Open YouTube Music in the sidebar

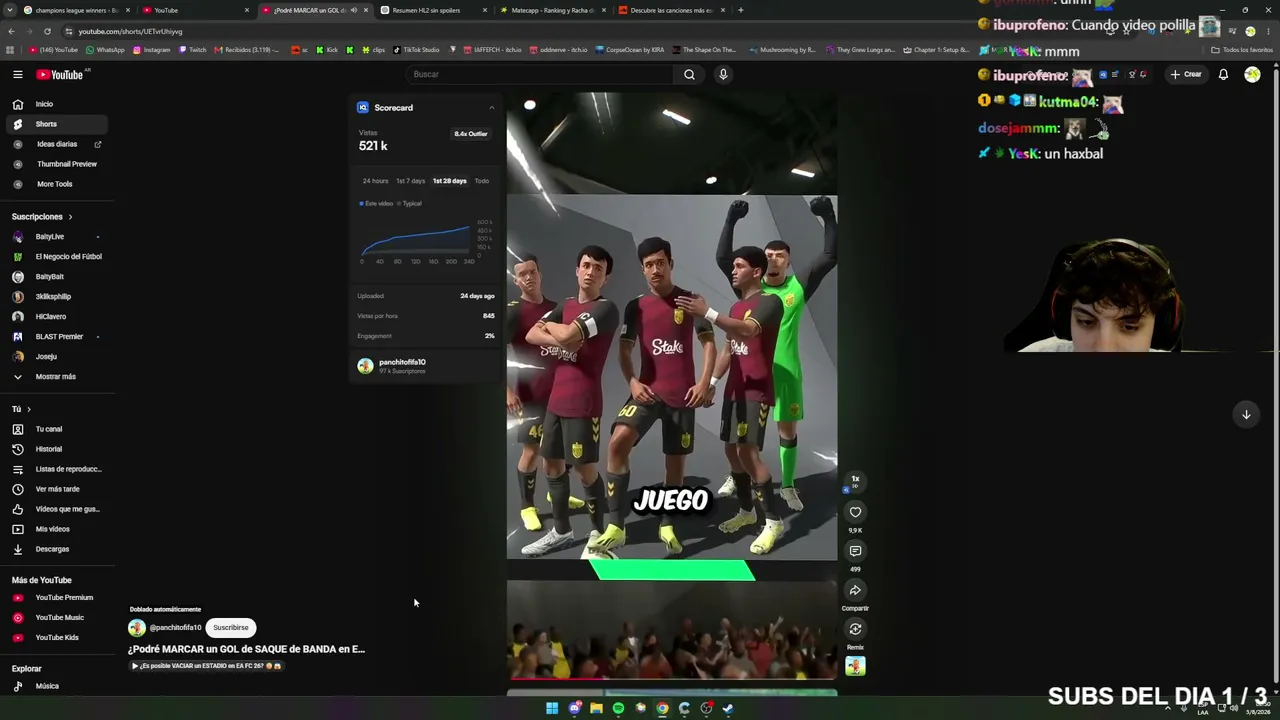56,618
